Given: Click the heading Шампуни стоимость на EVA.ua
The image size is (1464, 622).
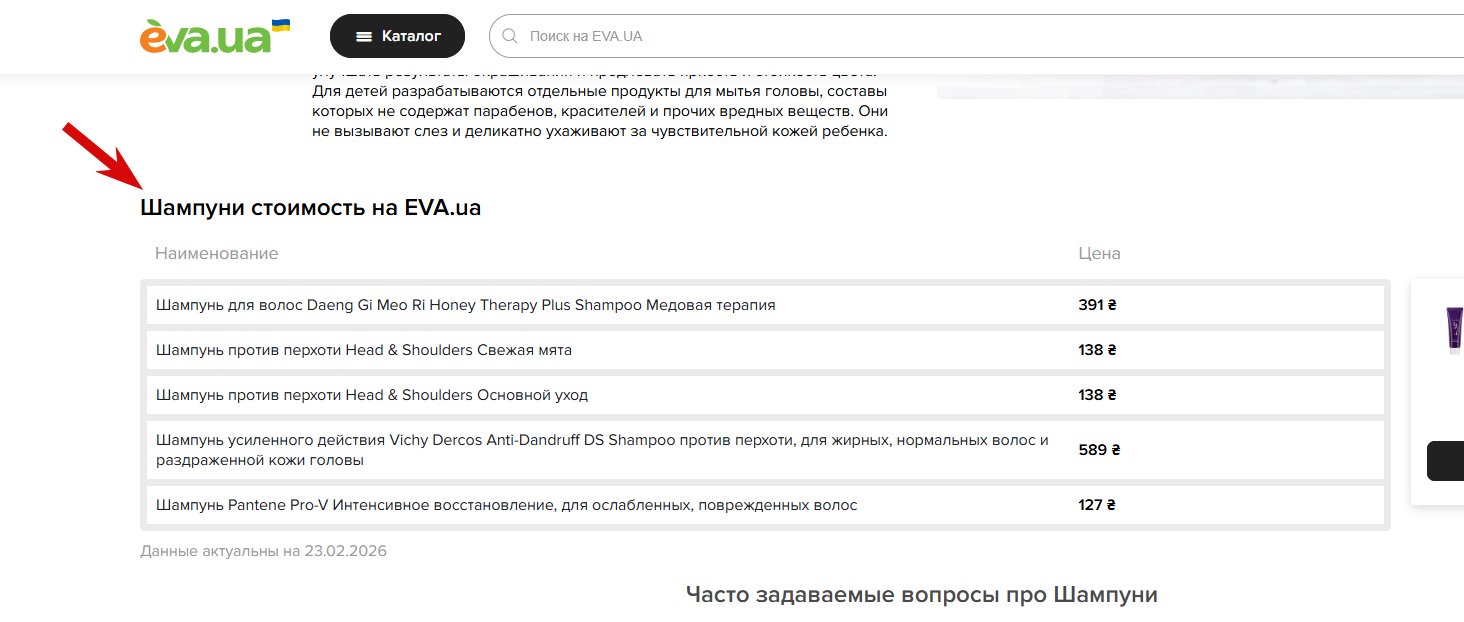Looking at the screenshot, I should pyautogui.click(x=311, y=208).
